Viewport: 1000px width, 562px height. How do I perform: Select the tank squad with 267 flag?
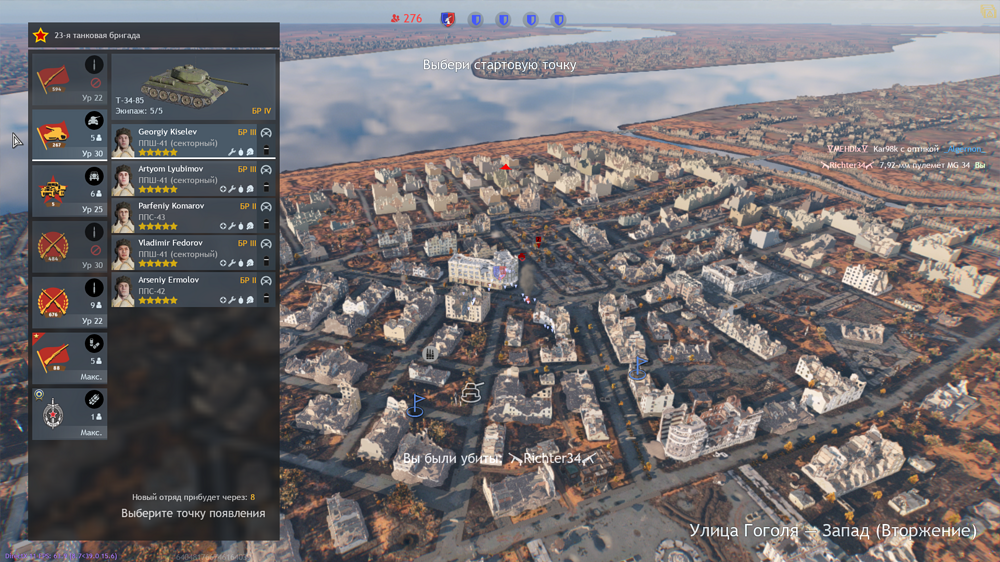(x=70, y=135)
